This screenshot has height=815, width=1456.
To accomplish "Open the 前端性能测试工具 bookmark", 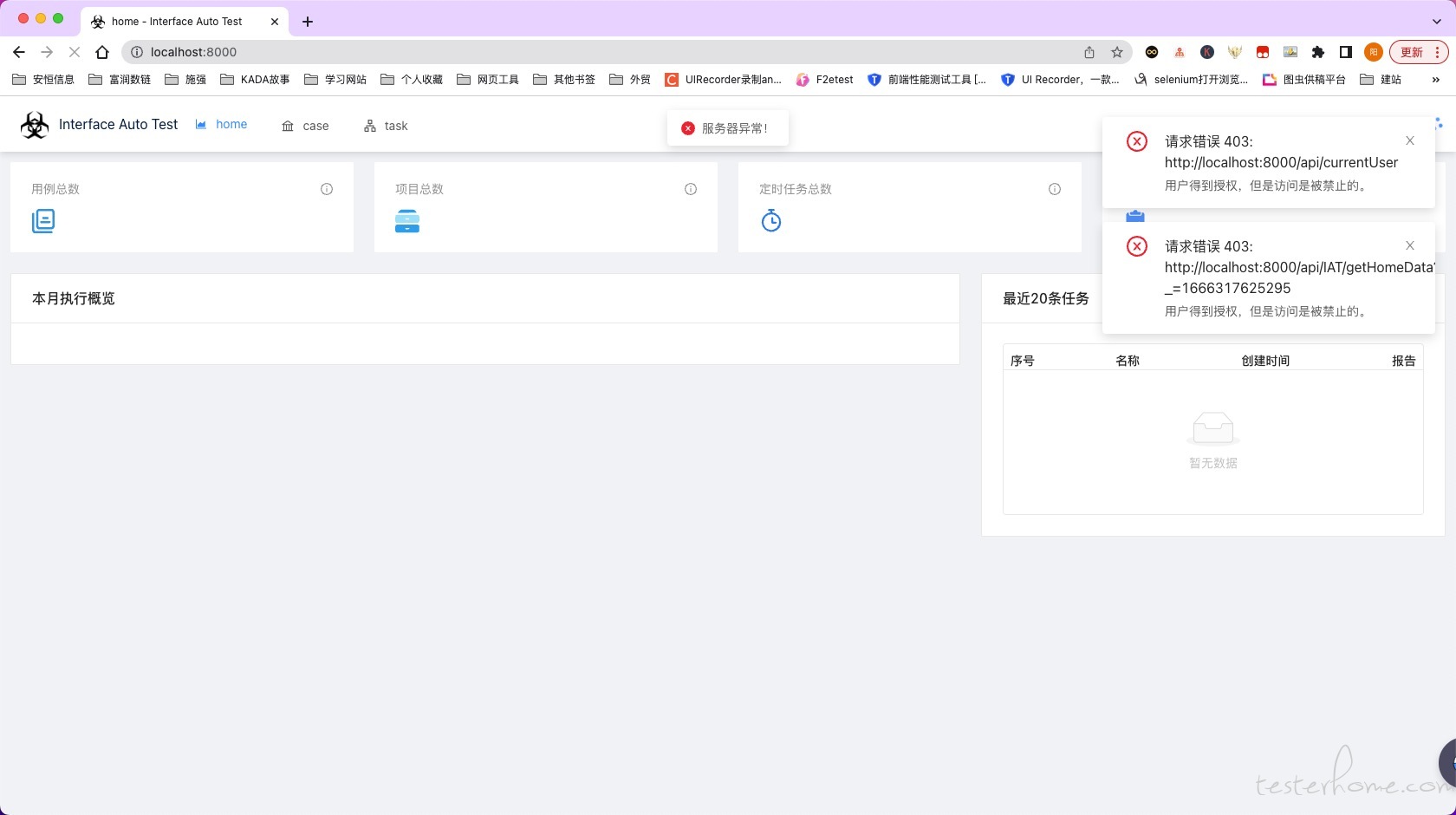I will click(926, 80).
